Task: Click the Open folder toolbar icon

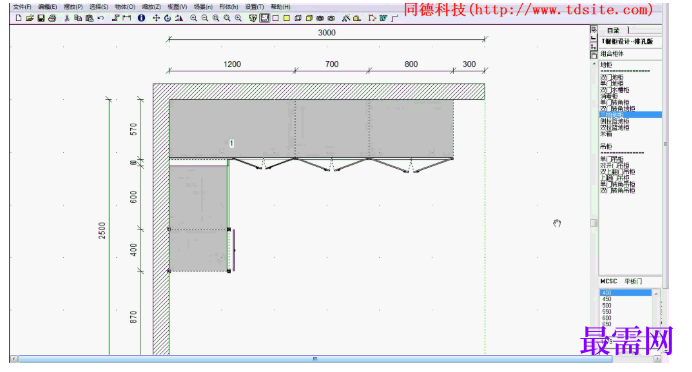Action: [x=30, y=18]
